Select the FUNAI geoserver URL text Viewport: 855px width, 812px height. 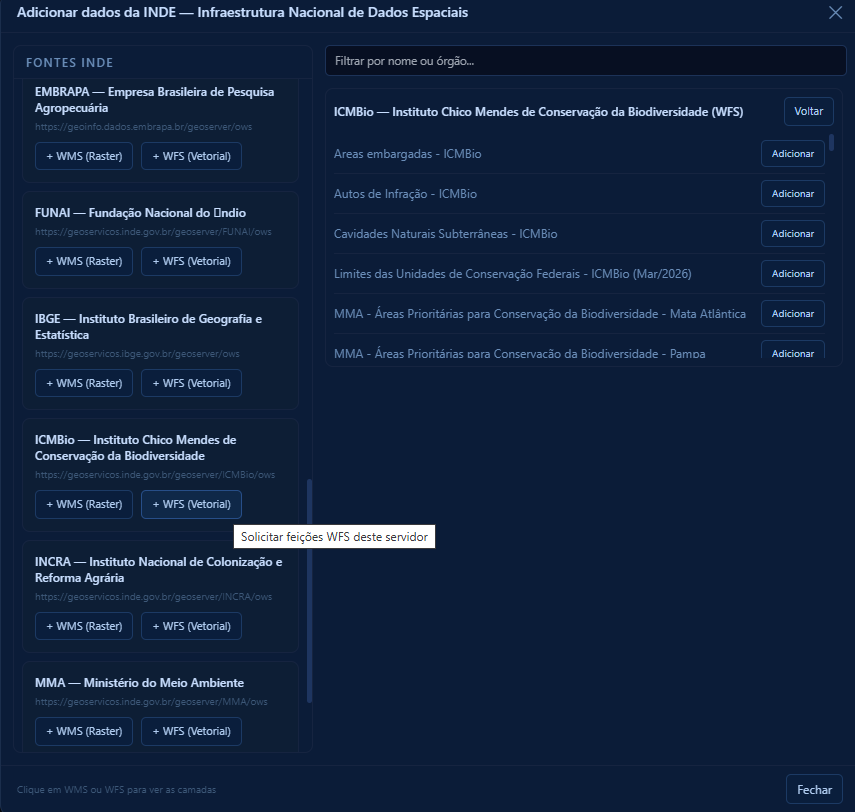pos(153,232)
